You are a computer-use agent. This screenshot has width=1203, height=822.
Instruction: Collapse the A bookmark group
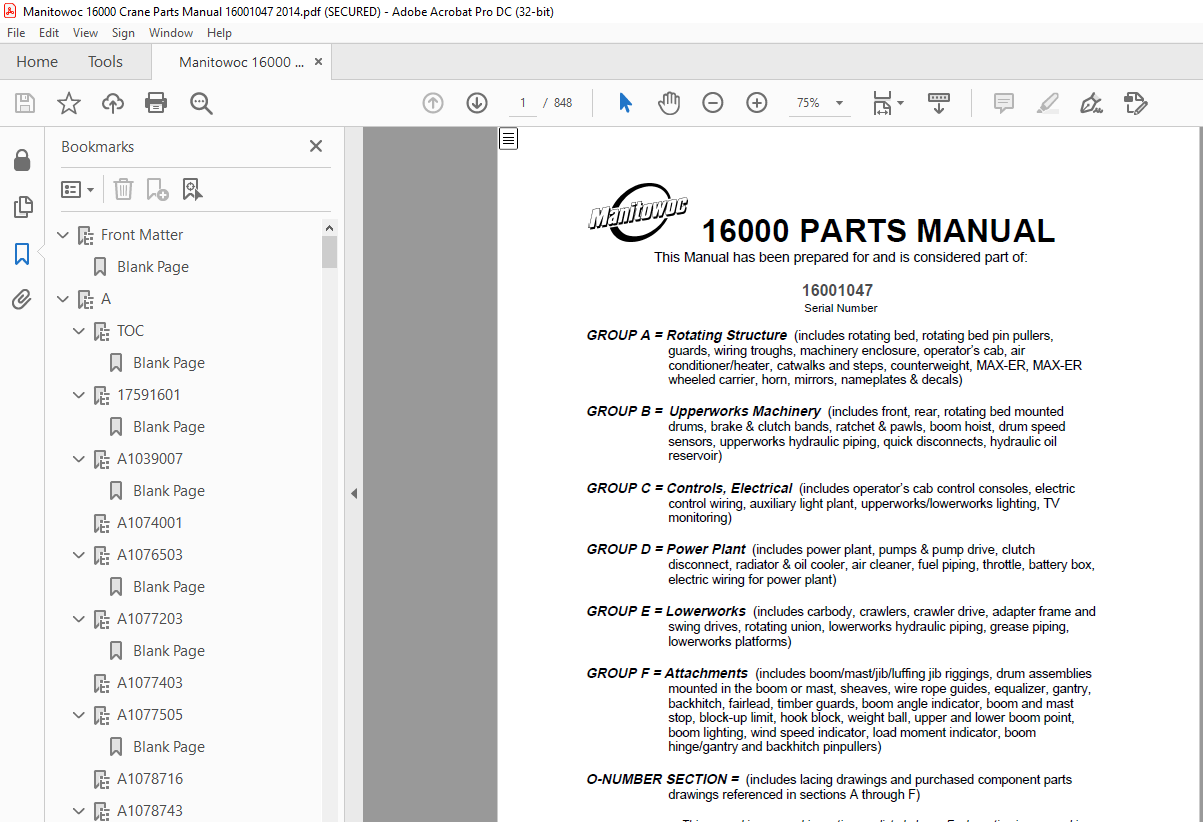64,299
